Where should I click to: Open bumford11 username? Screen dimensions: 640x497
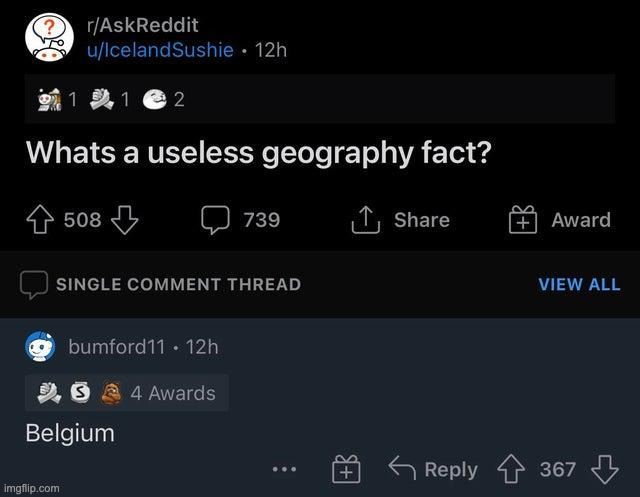pyautogui.click(x=117, y=347)
